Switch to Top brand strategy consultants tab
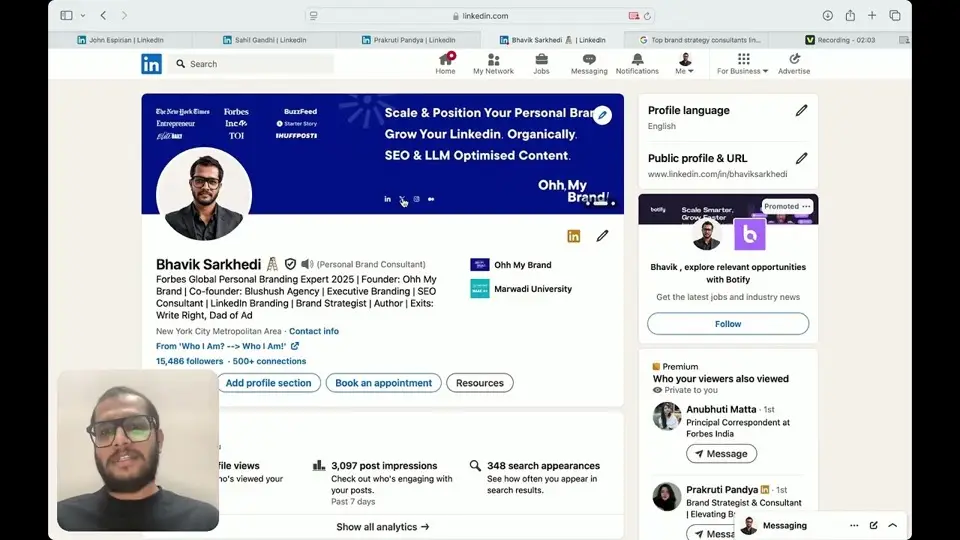Image resolution: width=960 pixels, height=540 pixels. coord(699,40)
